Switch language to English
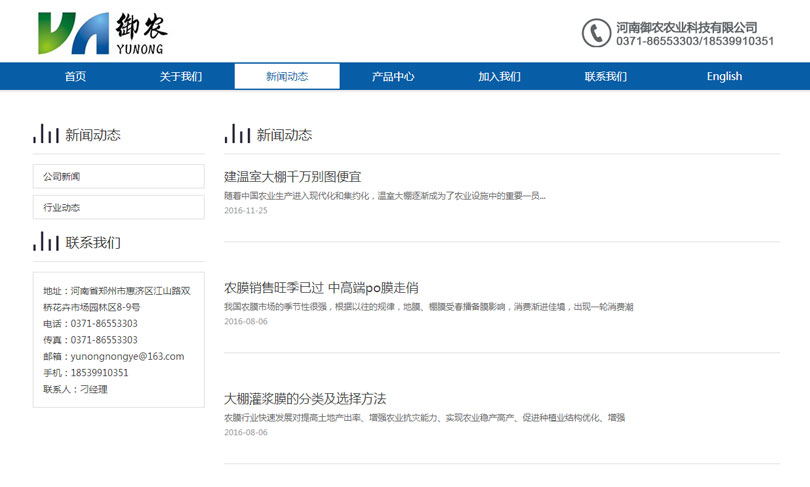Screen dimensions: 810x487 [724, 76]
